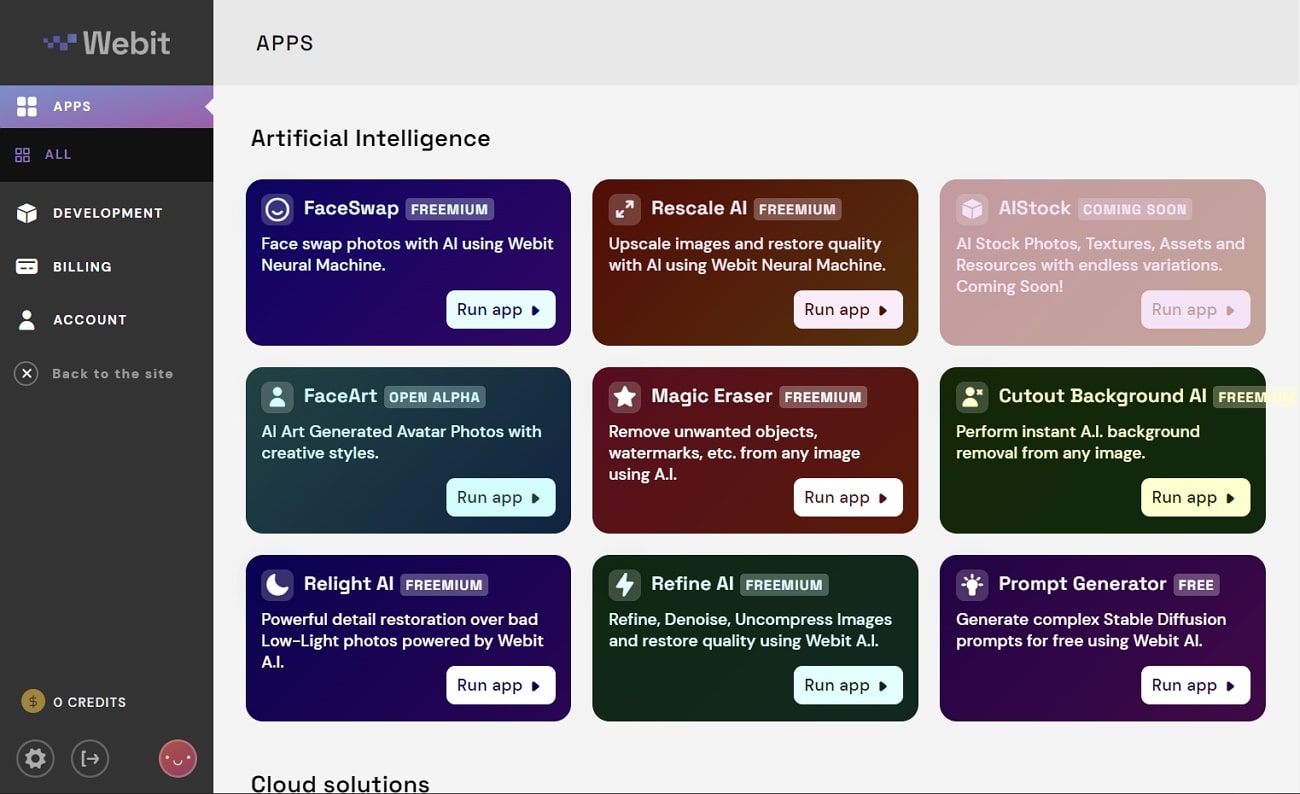1300x794 pixels.
Task: Click the AIStock cube icon
Action: click(x=971, y=209)
